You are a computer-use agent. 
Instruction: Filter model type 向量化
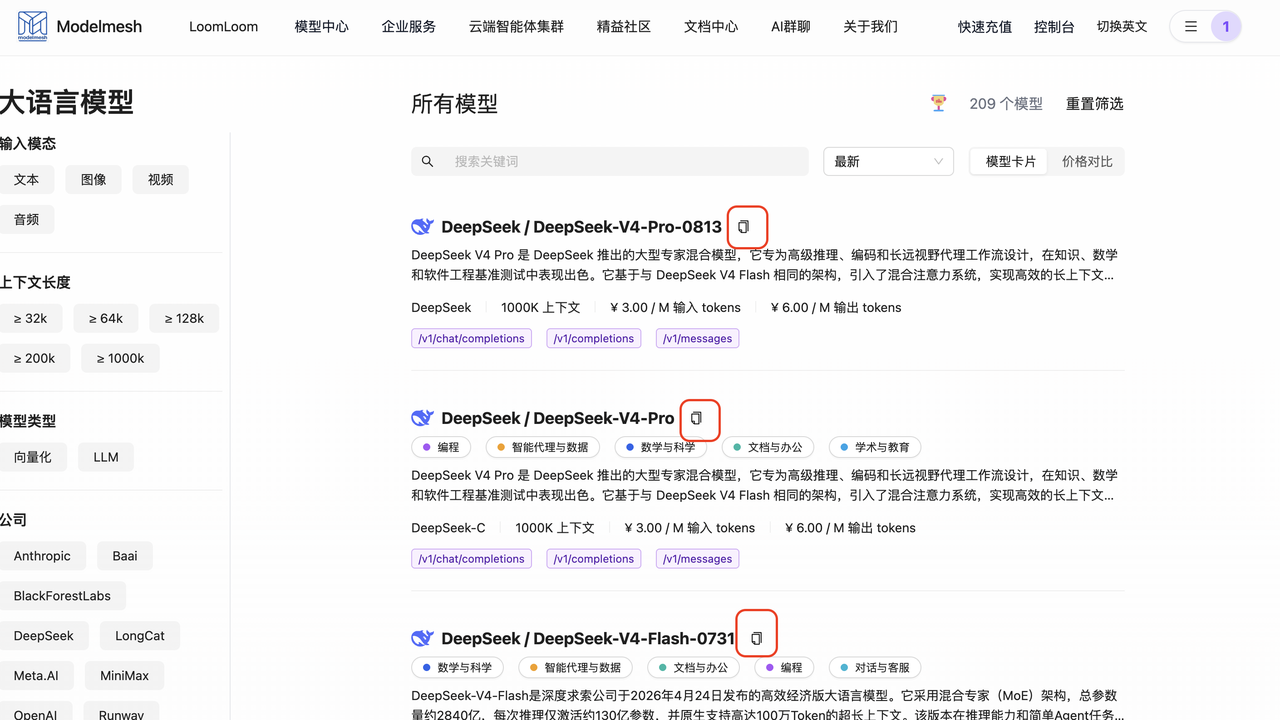(33, 458)
